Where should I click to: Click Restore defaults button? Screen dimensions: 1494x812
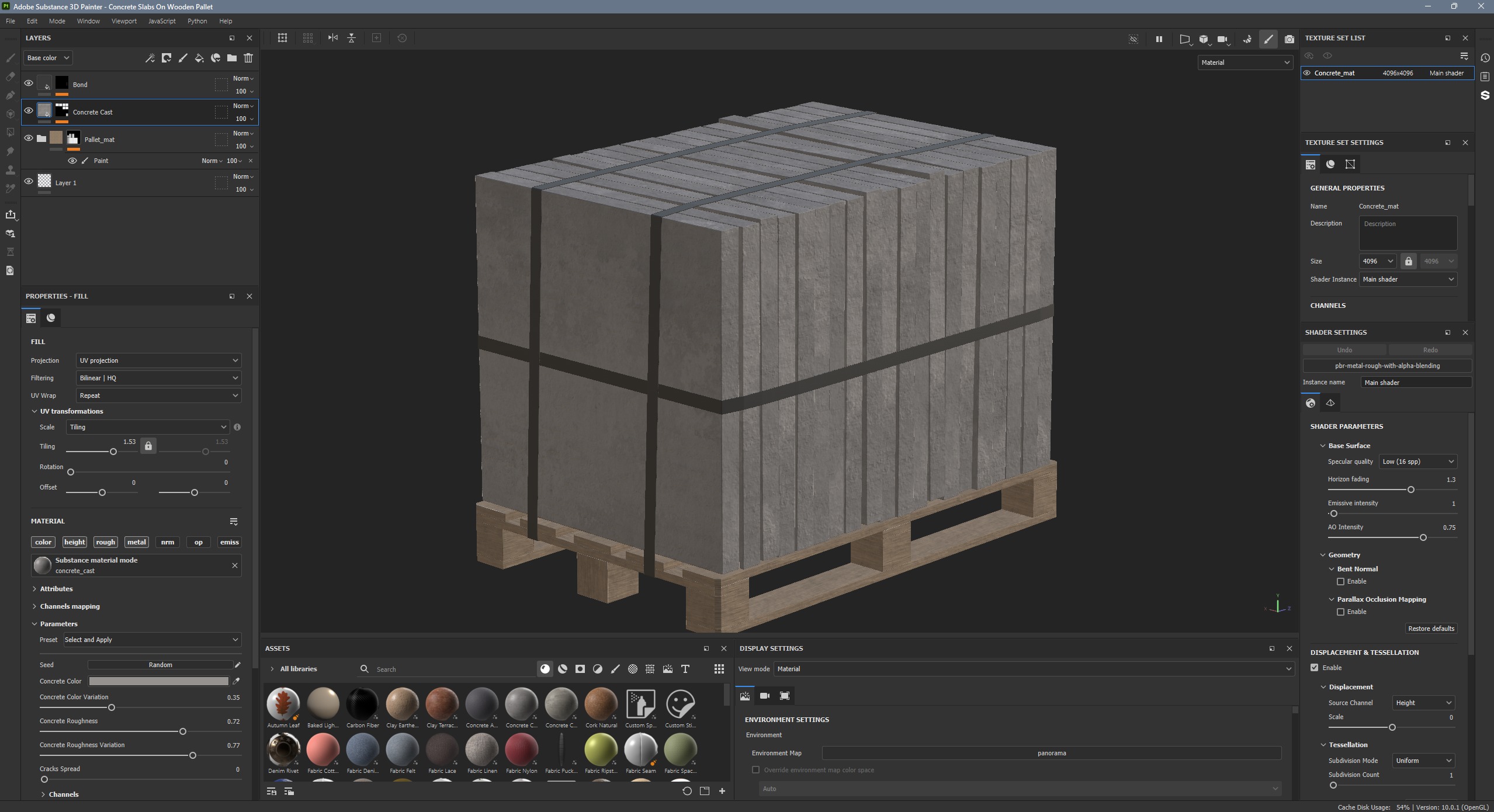pyautogui.click(x=1431, y=629)
